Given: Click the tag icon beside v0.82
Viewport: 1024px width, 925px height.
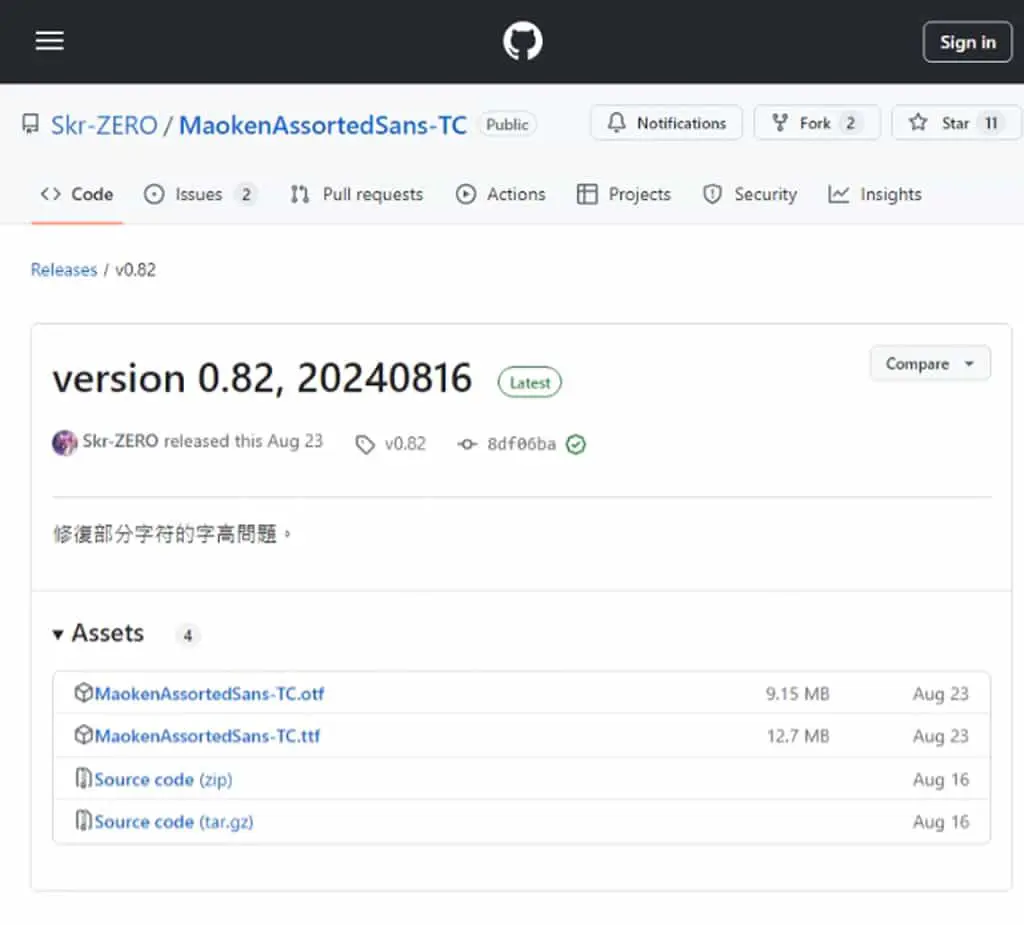Looking at the screenshot, I should (364, 445).
